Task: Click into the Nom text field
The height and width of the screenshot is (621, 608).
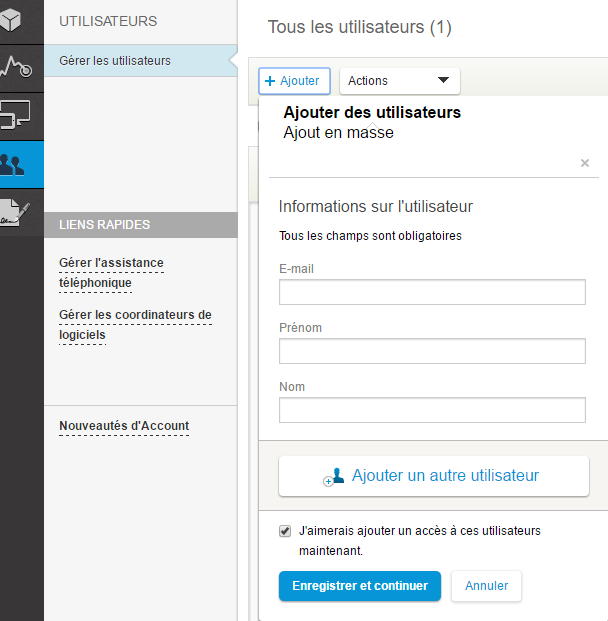Action: click(432, 410)
